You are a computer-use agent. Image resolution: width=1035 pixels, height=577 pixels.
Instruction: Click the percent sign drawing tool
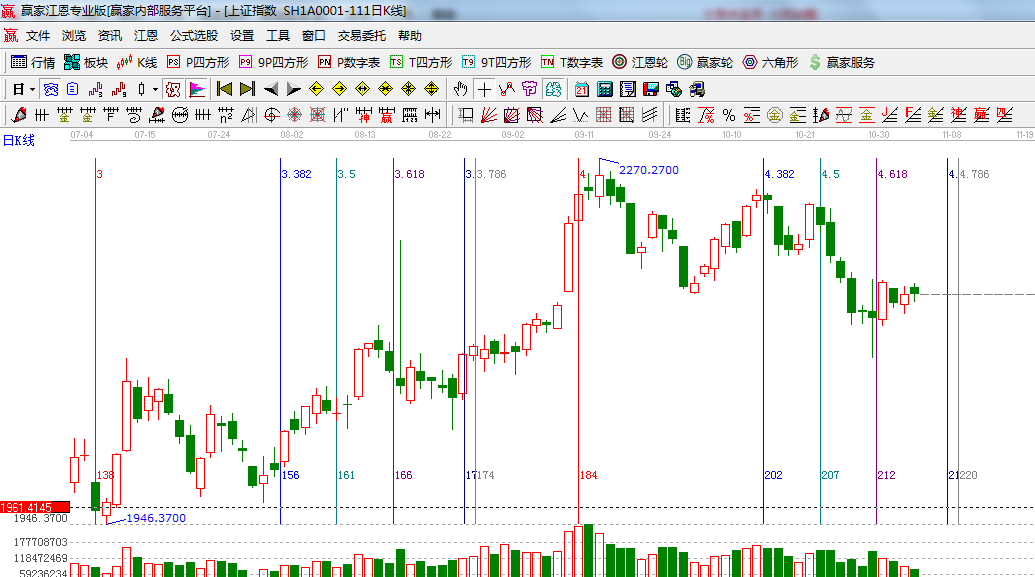click(x=729, y=115)
